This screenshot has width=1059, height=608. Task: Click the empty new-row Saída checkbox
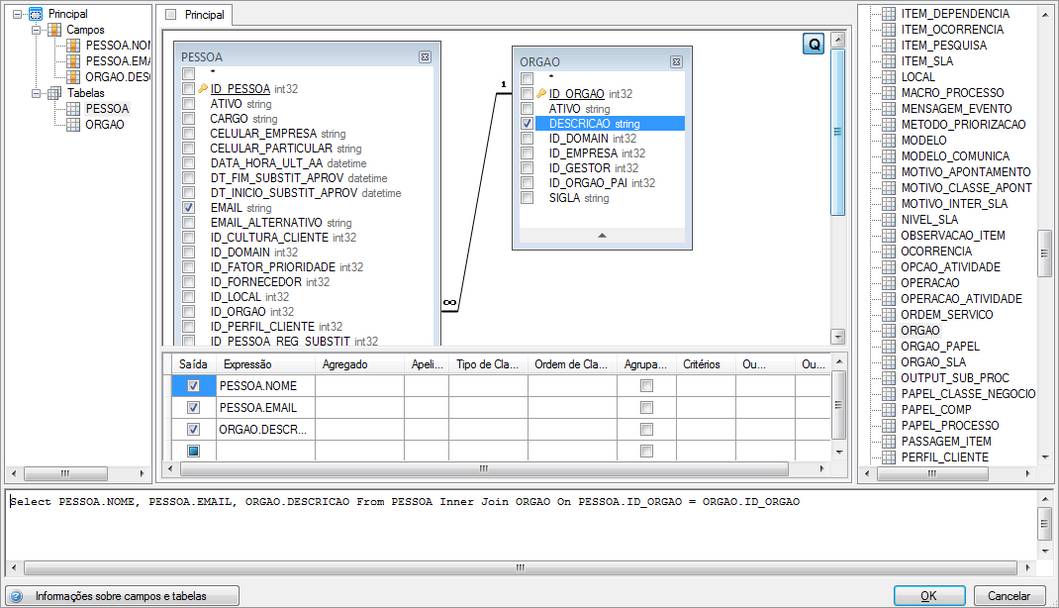click(x=193, y=451)
